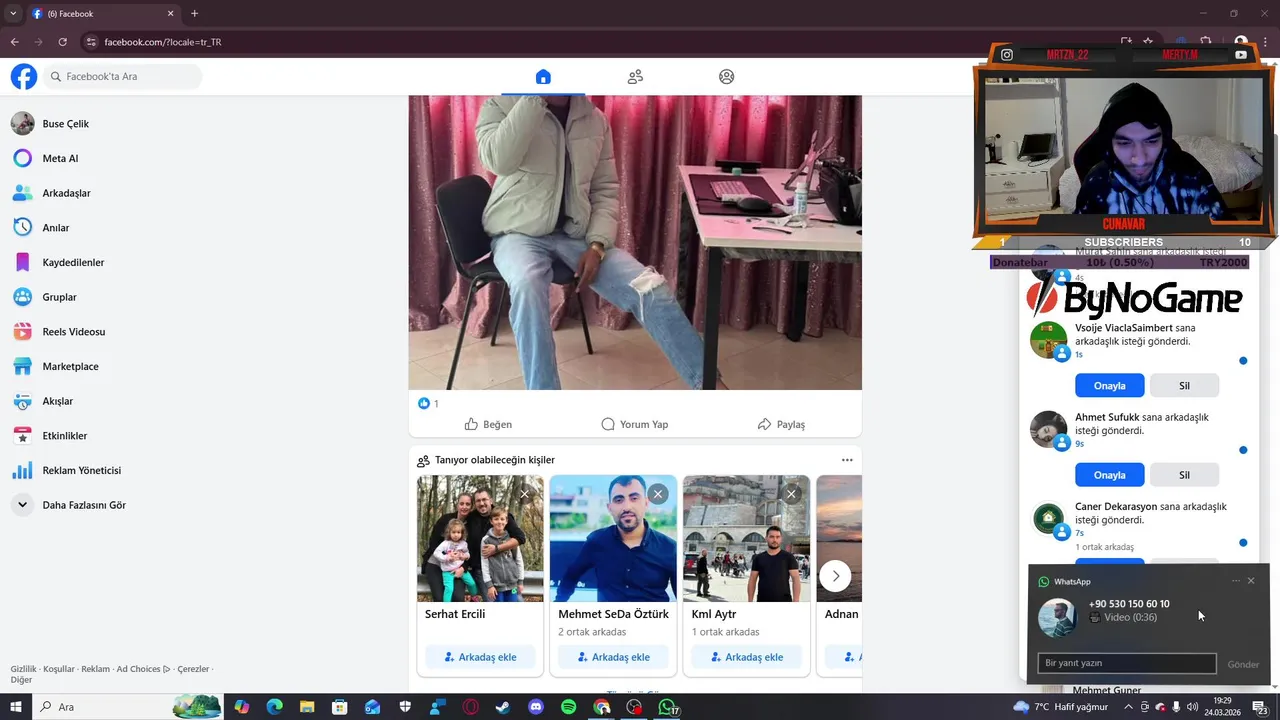Viewport: 1280px width, 720px height.
Task: Open Kml Aytr profile photo
Action: tap(747, 538)
